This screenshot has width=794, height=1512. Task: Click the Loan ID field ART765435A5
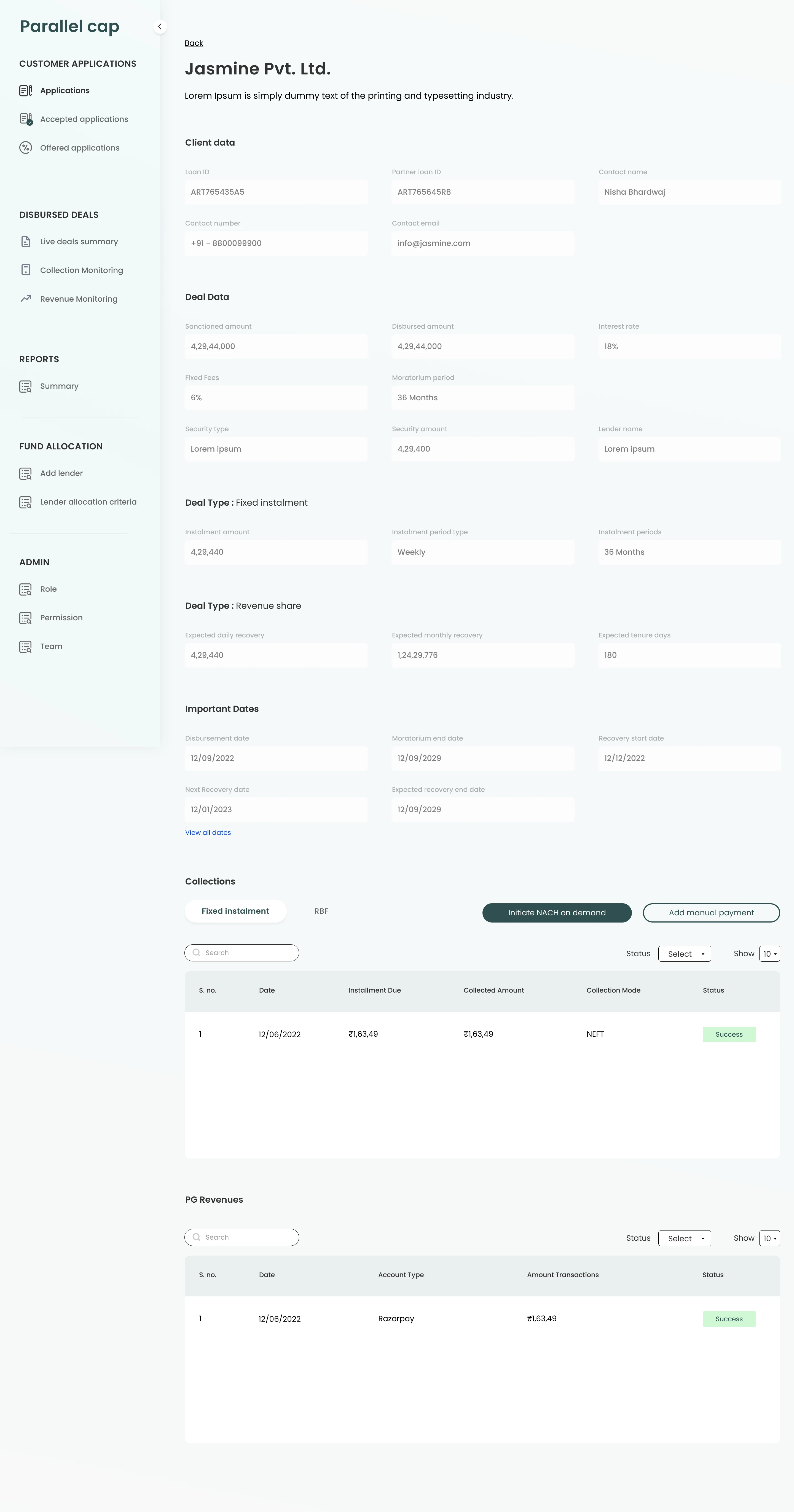point(277,192)
